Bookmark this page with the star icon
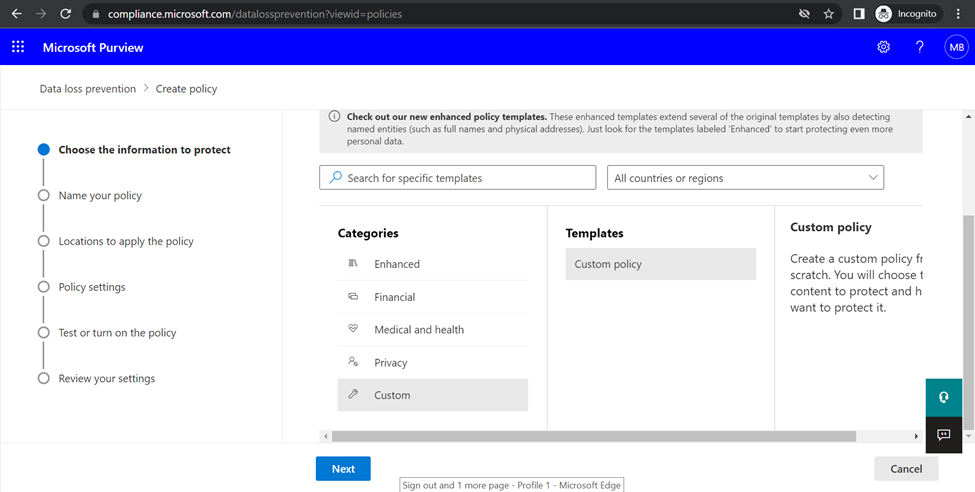This screenshot has height=492, width=975. (x=828, y=14)
